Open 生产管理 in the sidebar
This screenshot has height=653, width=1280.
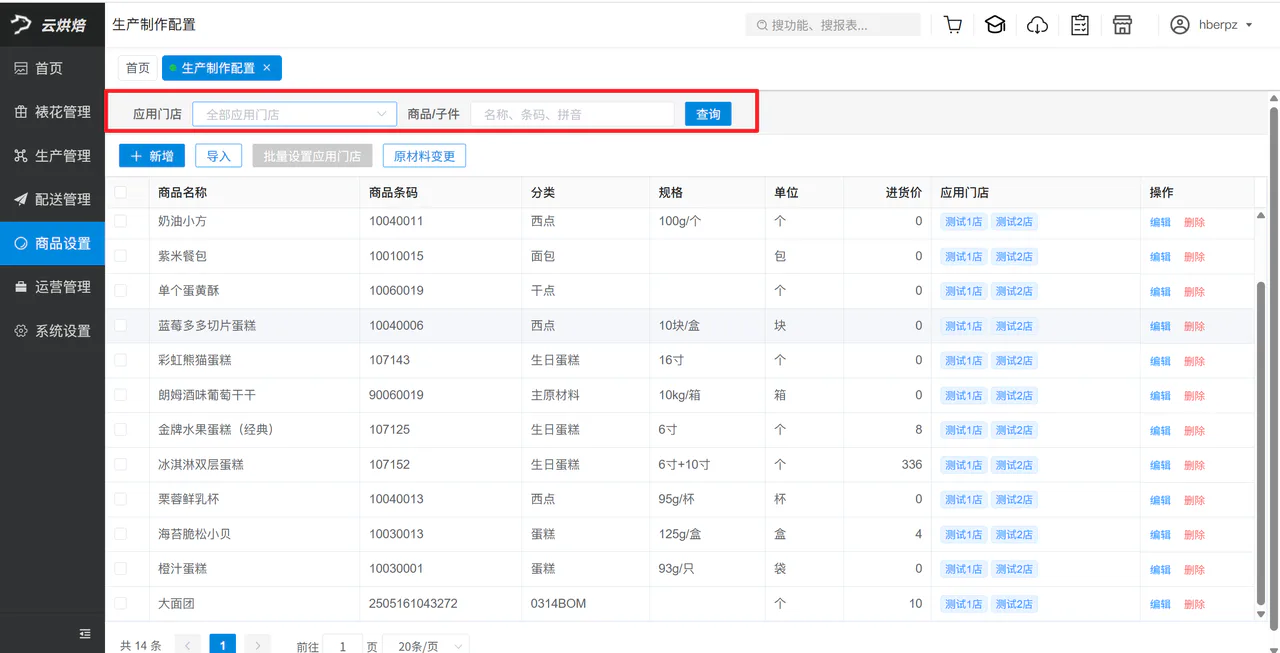pyautogui.click(x=52, y=156)
